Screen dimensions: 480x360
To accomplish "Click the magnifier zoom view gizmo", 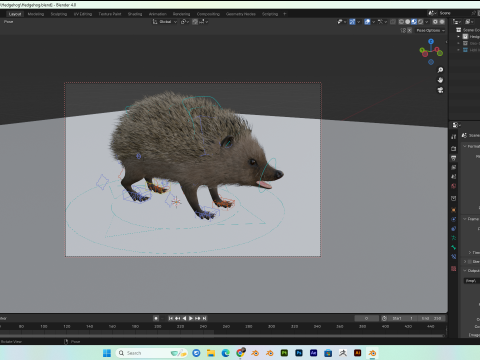I will [440, 70].
